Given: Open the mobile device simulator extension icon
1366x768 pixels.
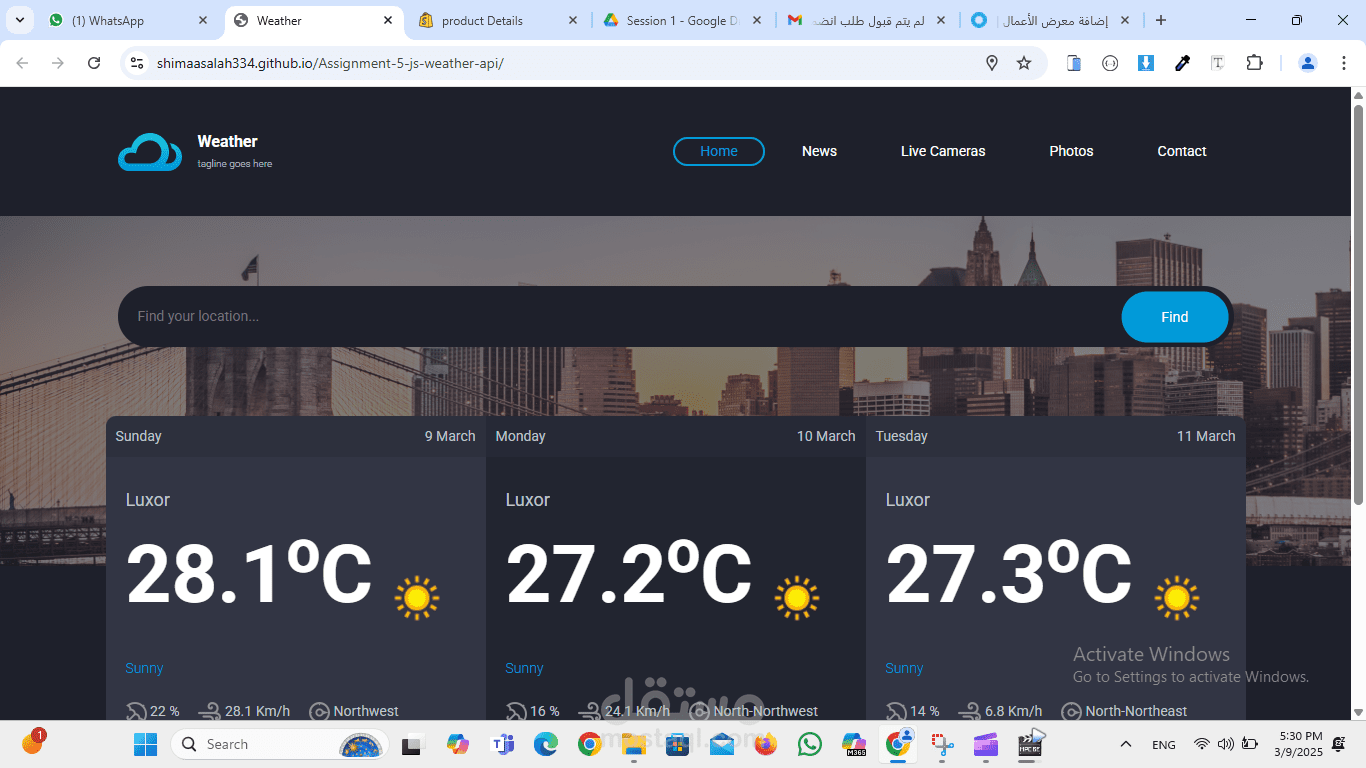Looking at the screenshot, I should pos(1074,63).
